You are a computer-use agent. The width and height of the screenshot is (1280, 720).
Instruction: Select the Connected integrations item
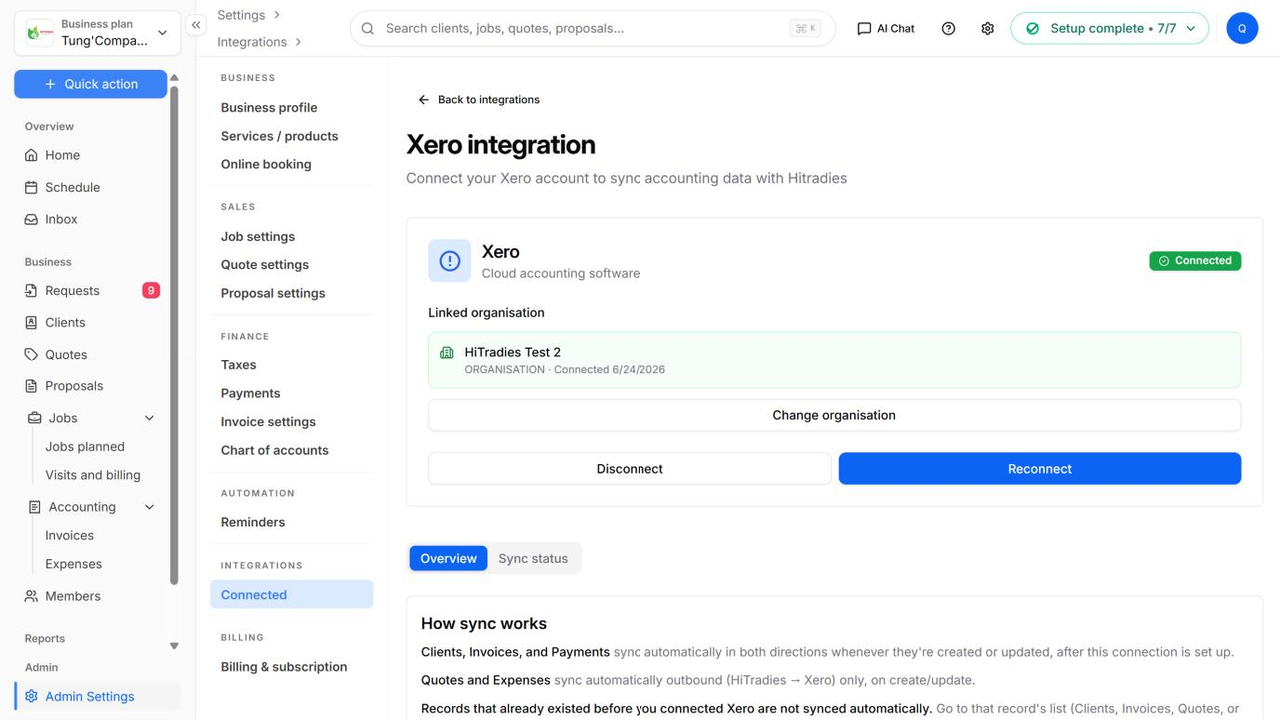(292, 595)
